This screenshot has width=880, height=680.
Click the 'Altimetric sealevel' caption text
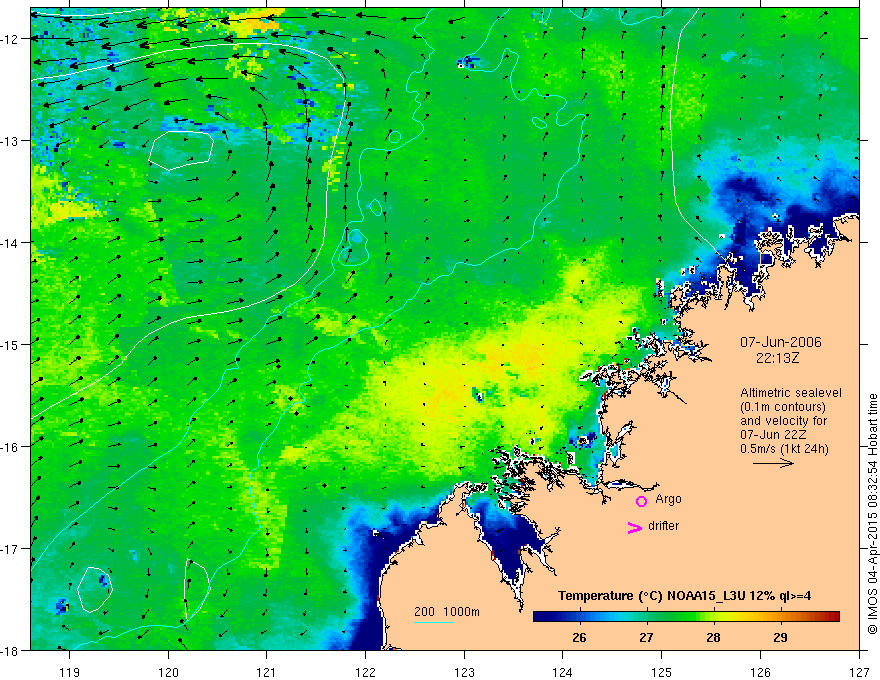[x=791, y=393]
